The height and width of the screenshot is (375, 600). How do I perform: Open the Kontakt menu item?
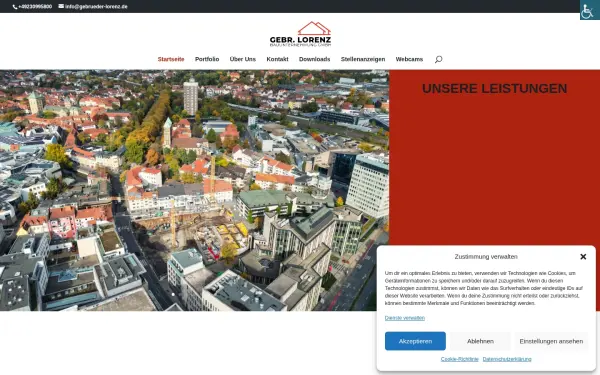(x=277, y=59)
